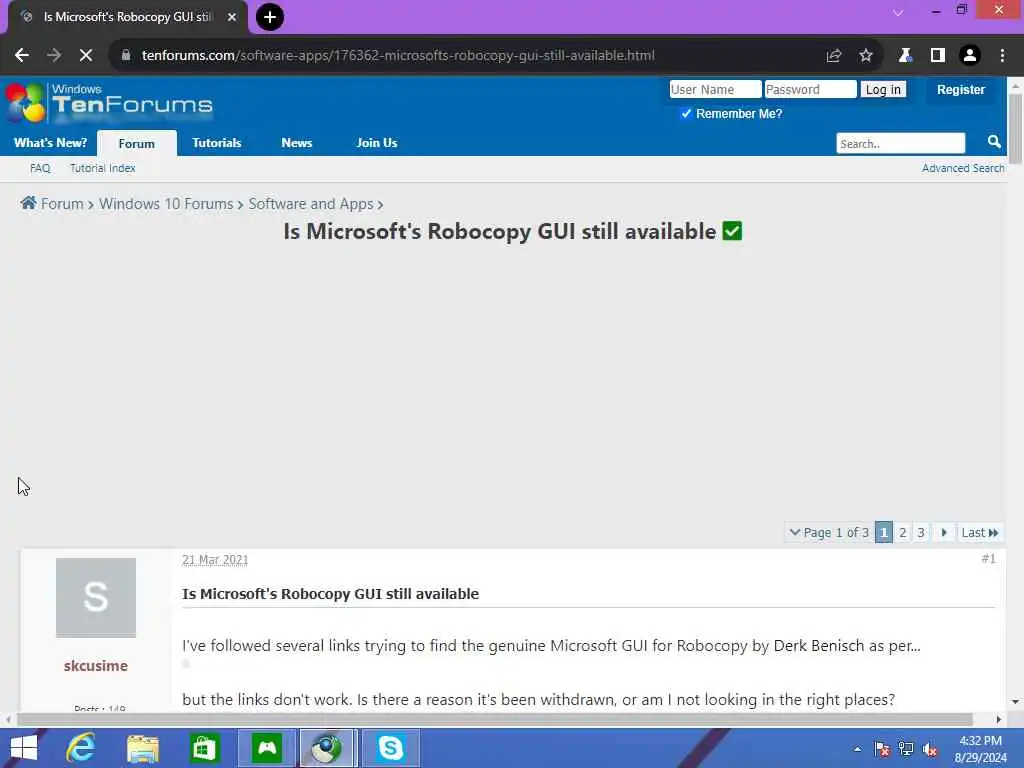The height and width of the screenshot is (768, 1024).
Task: Jump to page 3 of the thread
Action: coord(921,532)
